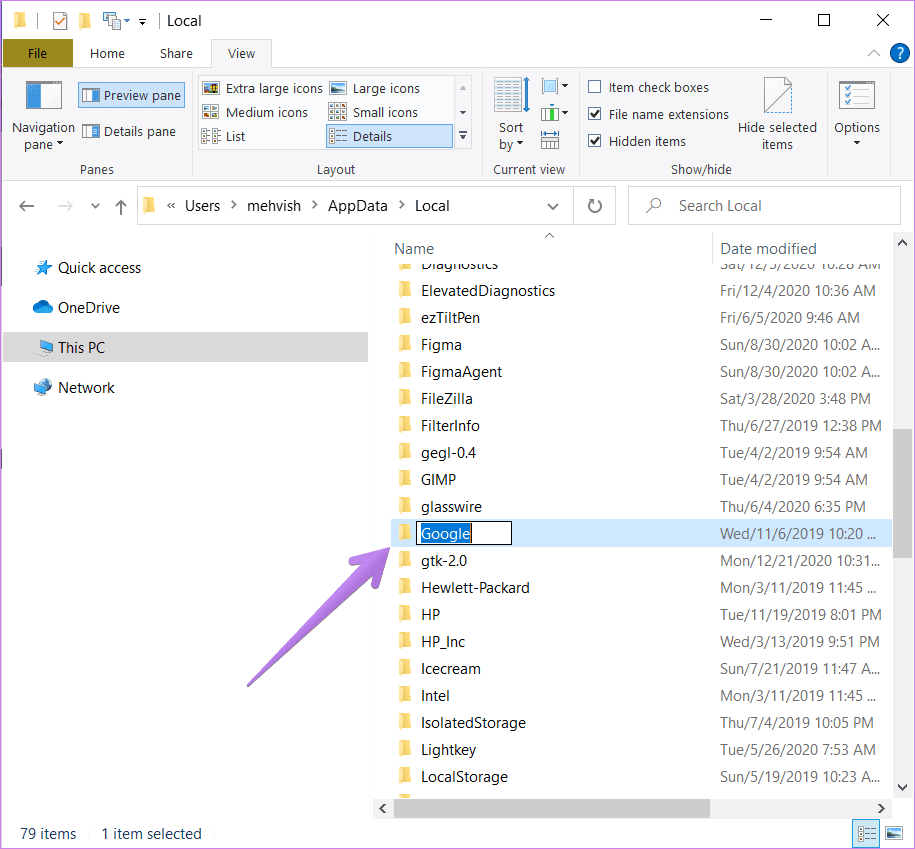Select the Icecream folder icon

click(405, 668)
